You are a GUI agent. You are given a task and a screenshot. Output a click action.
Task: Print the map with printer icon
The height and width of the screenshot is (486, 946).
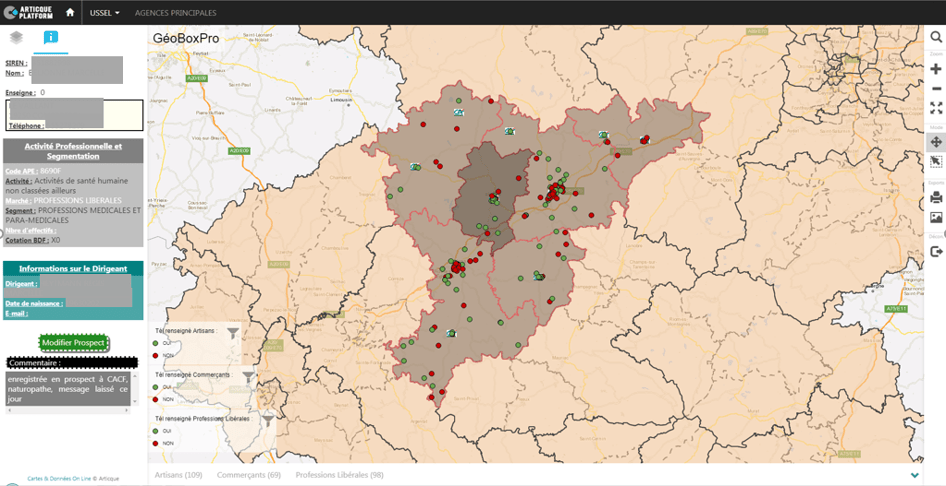[936, 197]
